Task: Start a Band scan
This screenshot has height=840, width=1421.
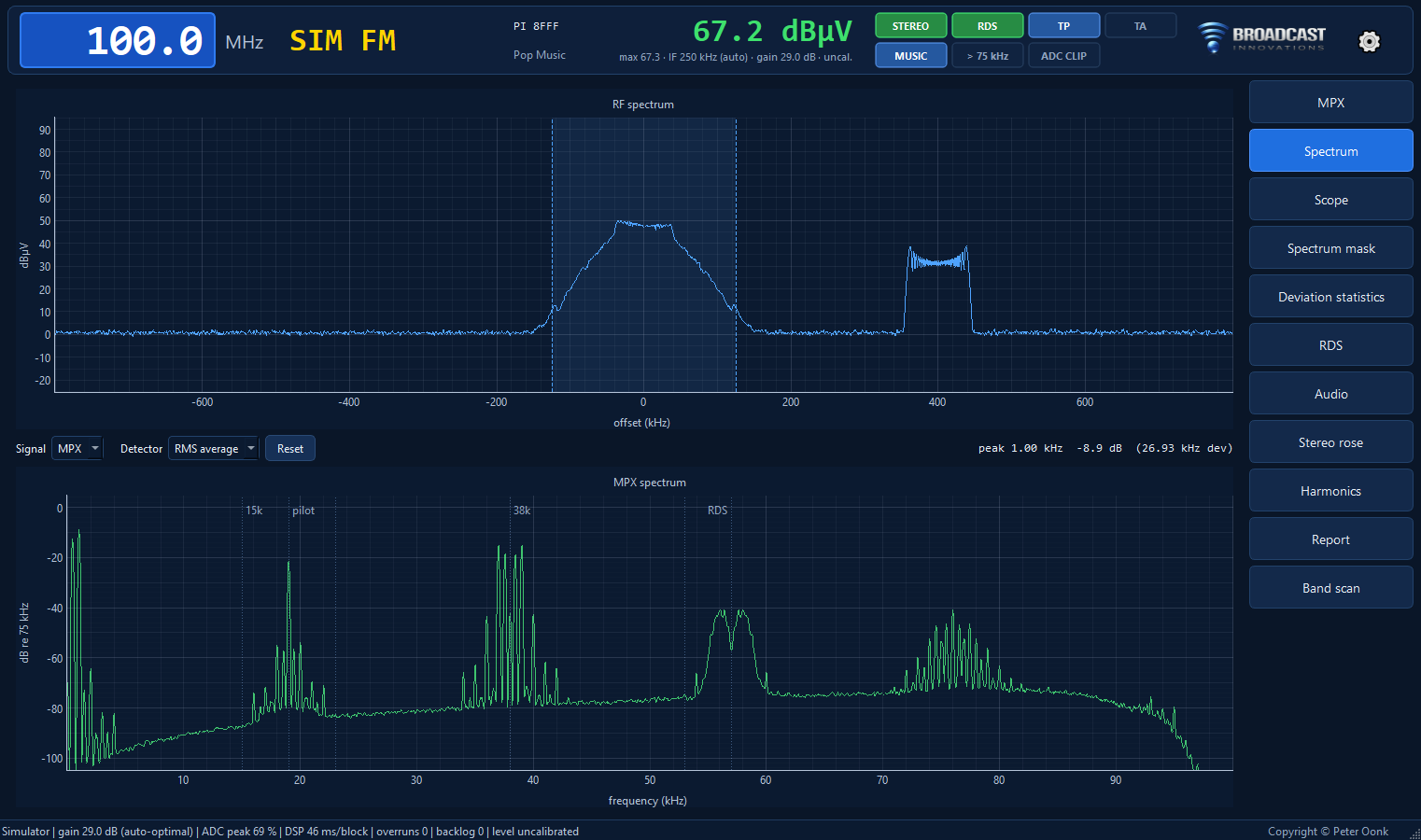Action: (1330, 588)
